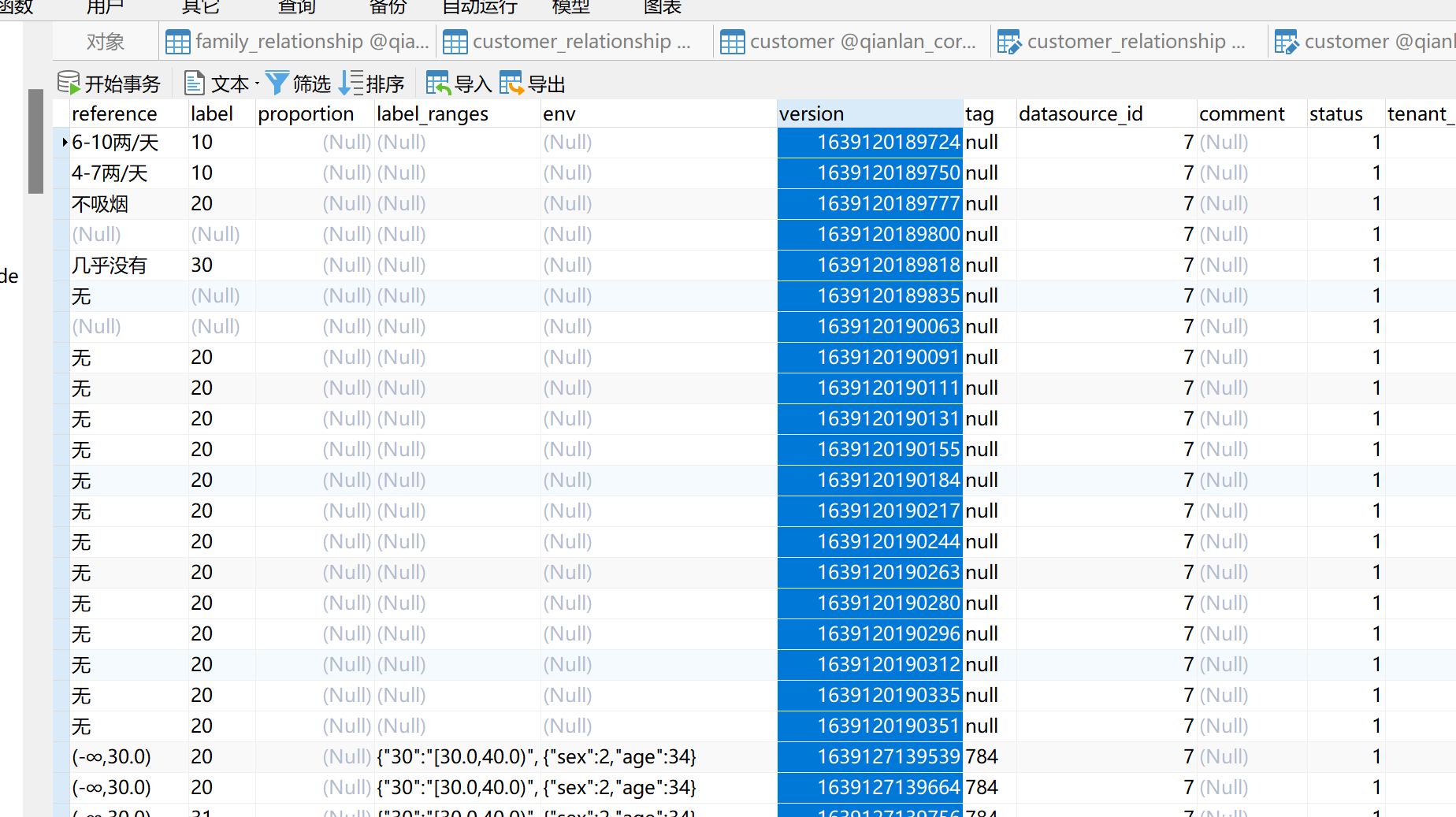Click the pencil design icon on customer_relationship tab
This screenshot has height=817, width=1456.
1010,41
